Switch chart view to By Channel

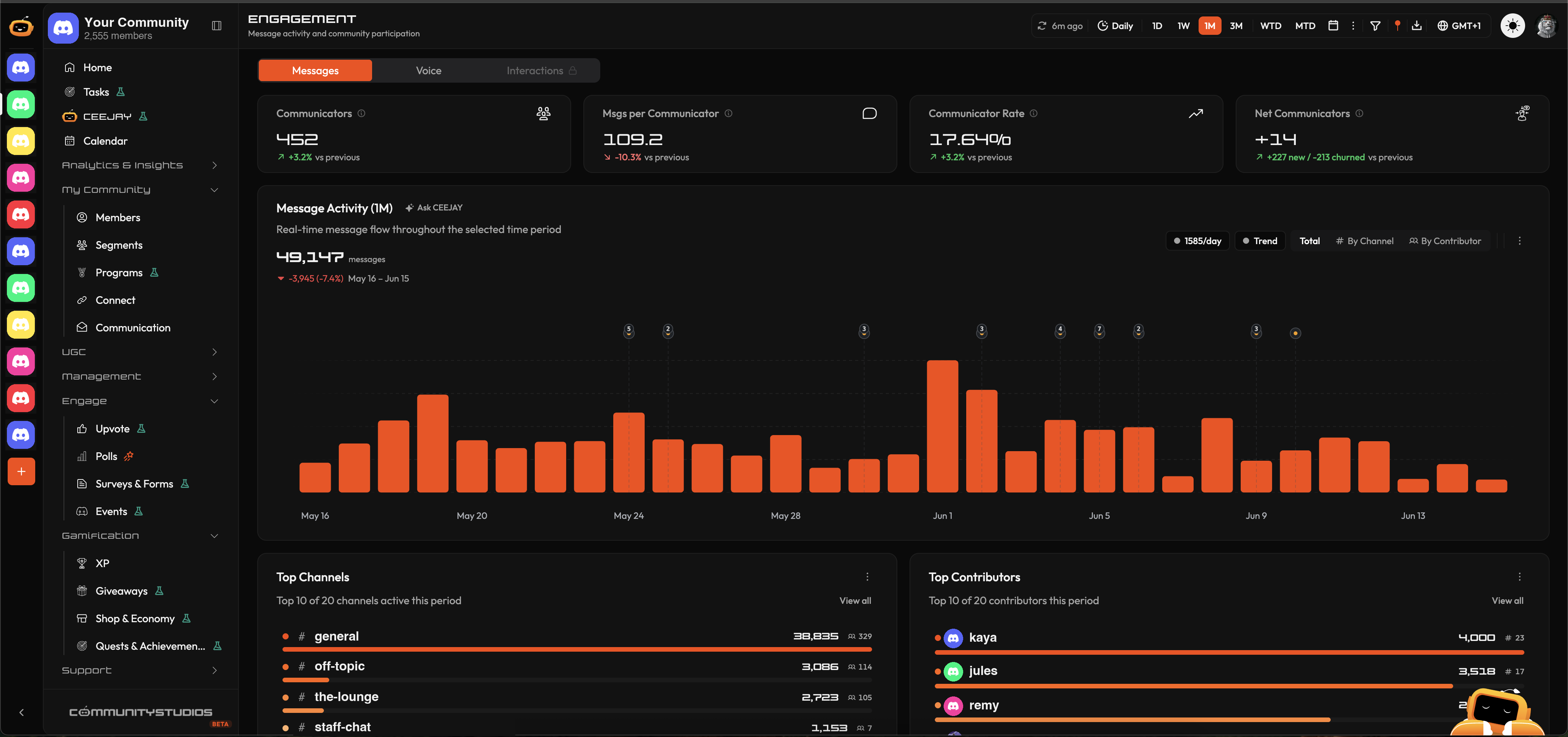1364,241
